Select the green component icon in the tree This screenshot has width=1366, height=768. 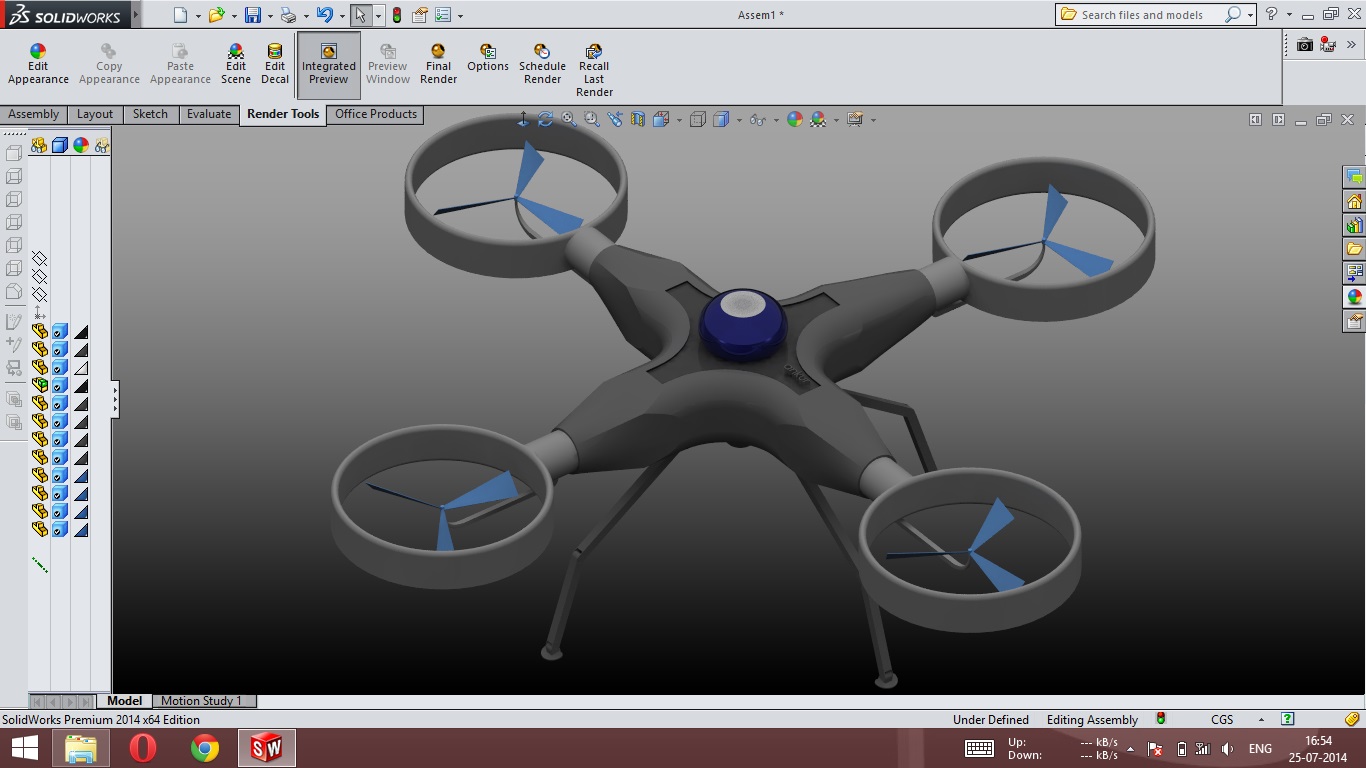[39, 385]
